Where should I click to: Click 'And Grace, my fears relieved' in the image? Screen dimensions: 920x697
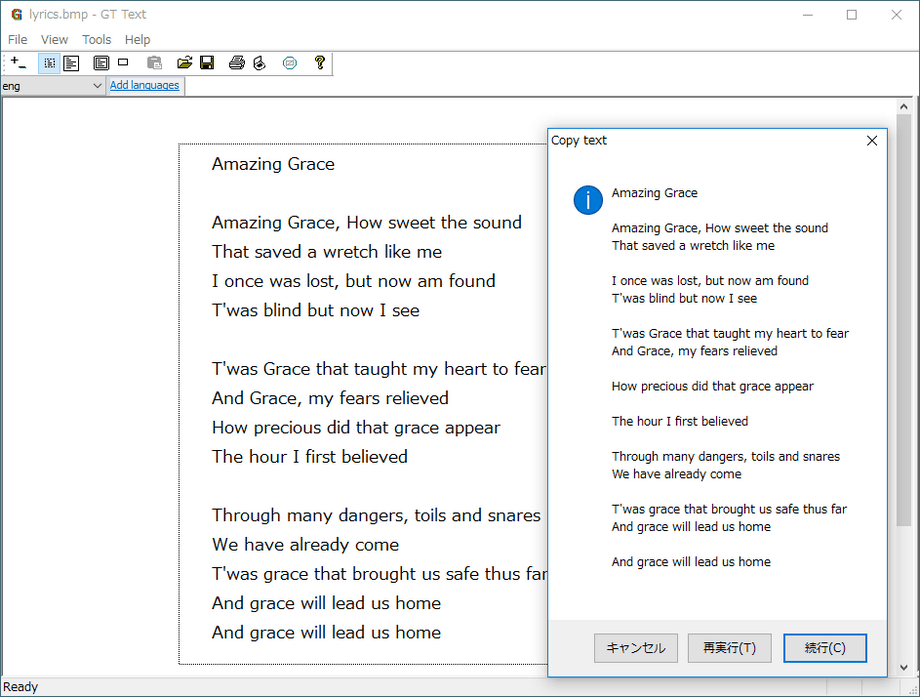pos(330,398)
